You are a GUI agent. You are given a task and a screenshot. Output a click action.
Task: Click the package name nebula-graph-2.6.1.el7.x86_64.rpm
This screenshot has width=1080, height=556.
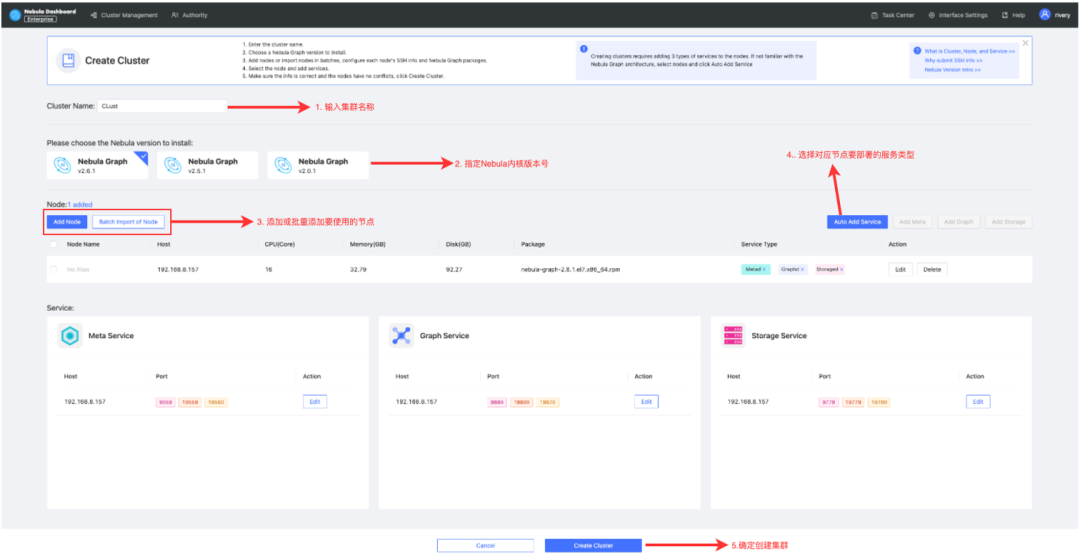[x=570, y=269]
